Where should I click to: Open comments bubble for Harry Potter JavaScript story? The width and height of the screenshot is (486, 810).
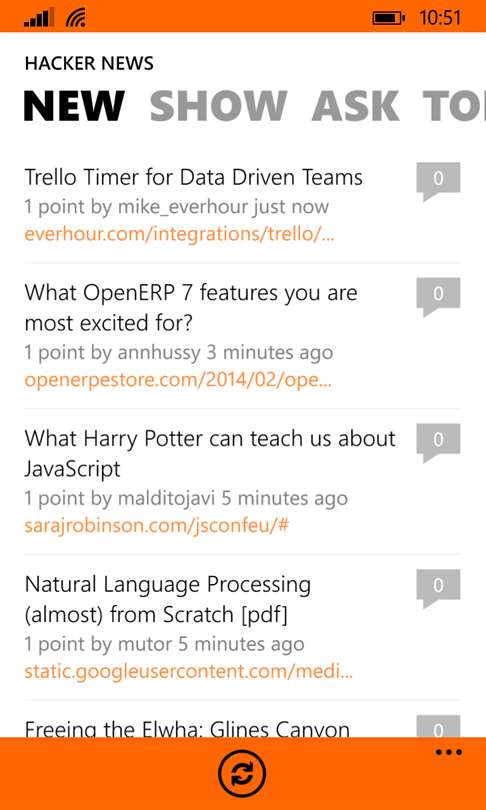coord(438,443)
